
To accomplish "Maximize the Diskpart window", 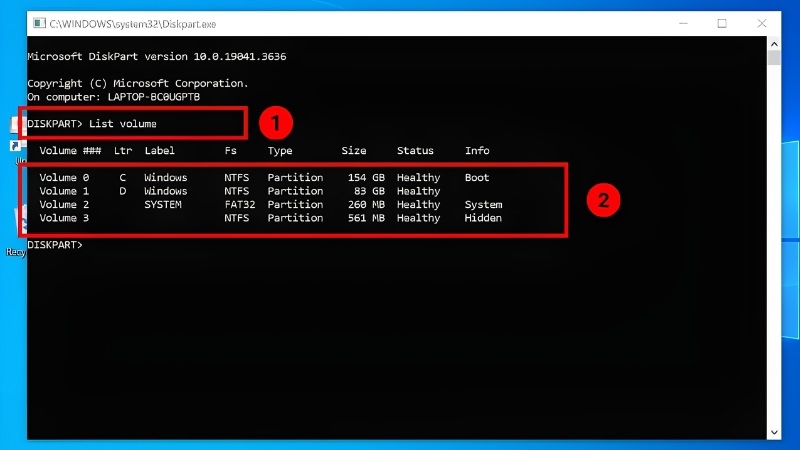I will [722, 23].
